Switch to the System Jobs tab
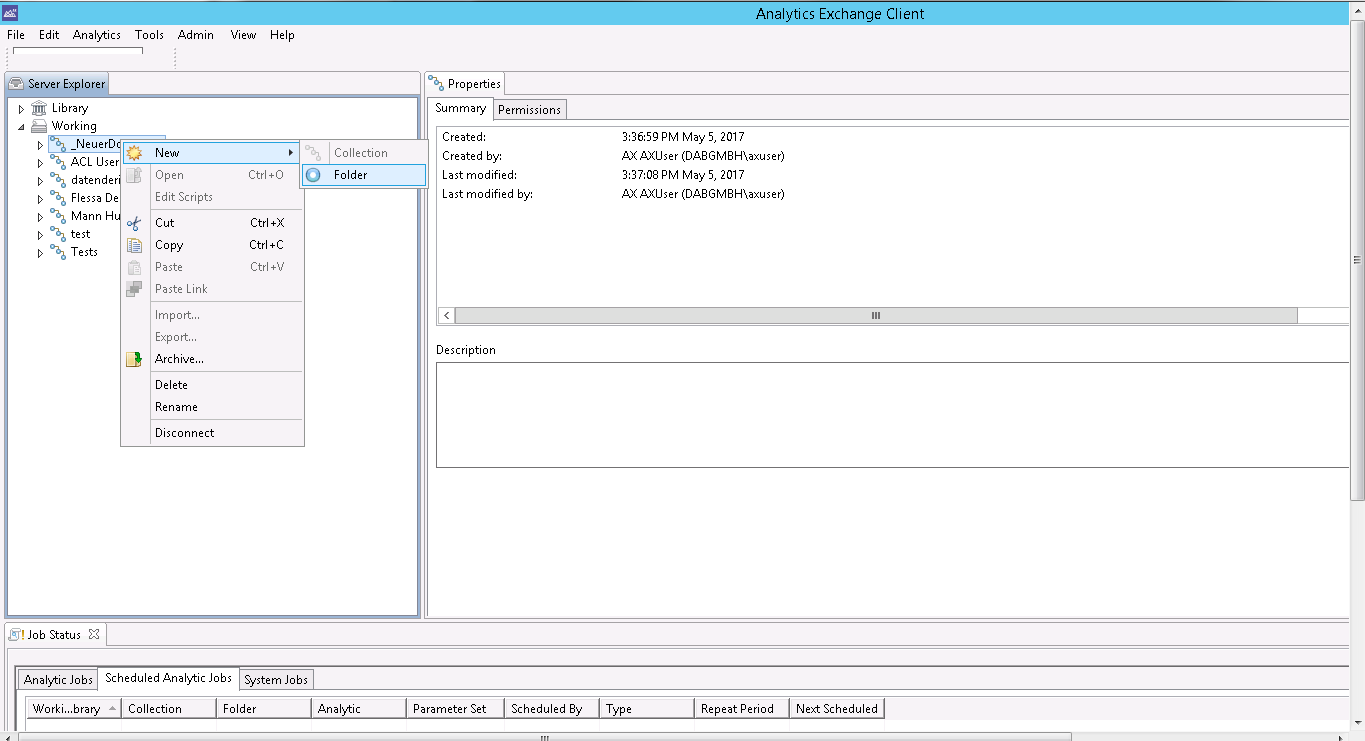The width and height of the screenshot is (1365, 741). [276, 680]
